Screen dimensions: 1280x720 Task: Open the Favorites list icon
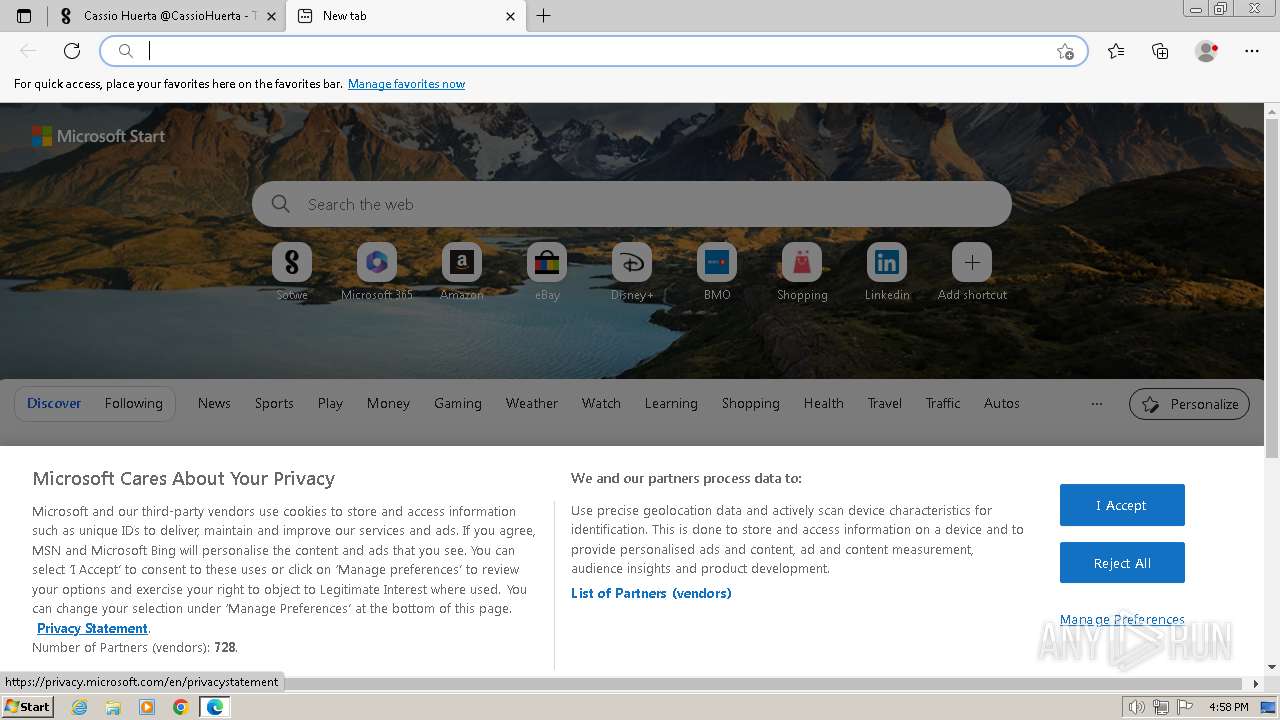pos(1116,51)
